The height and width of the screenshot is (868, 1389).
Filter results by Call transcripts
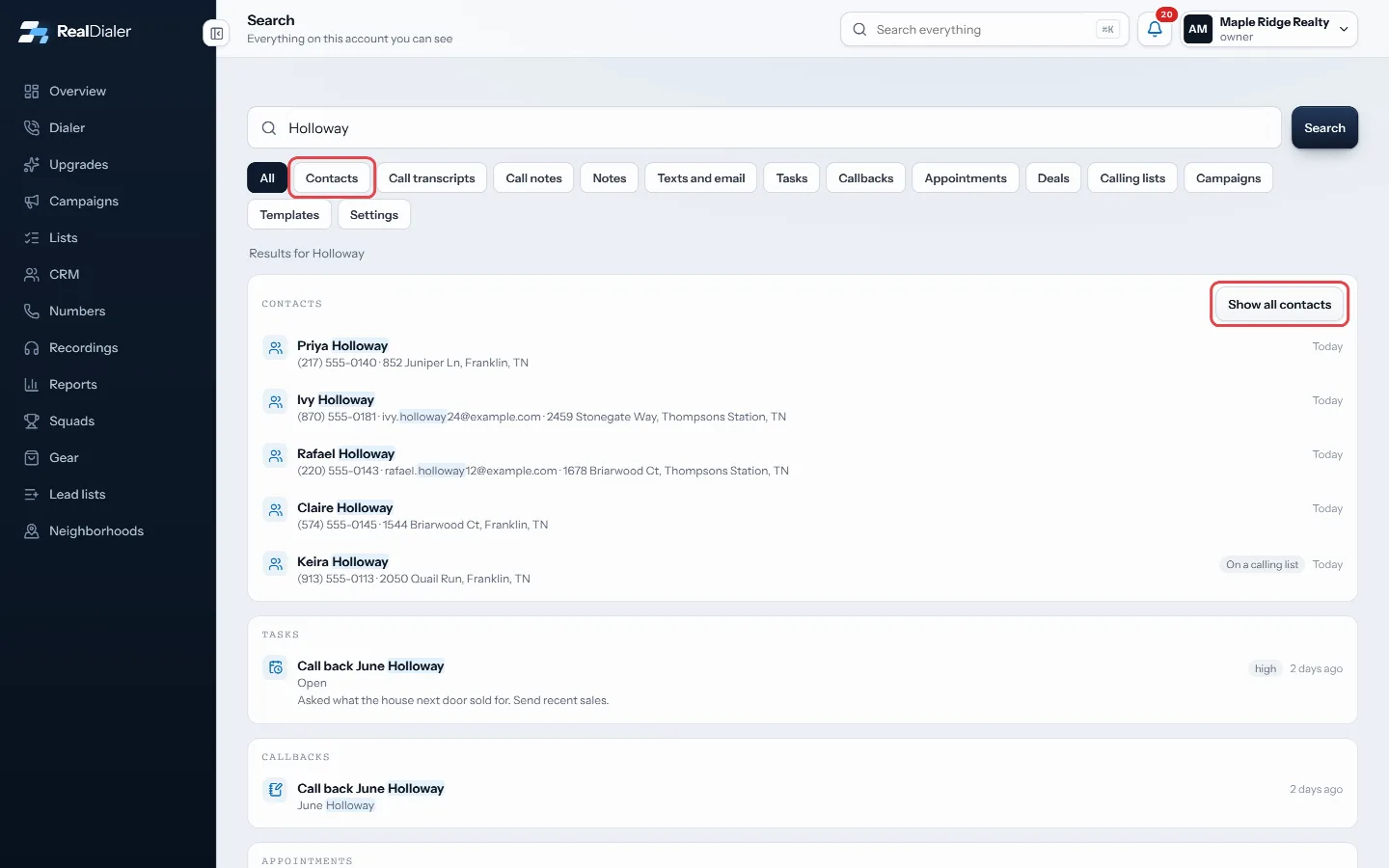pos(432,178)
